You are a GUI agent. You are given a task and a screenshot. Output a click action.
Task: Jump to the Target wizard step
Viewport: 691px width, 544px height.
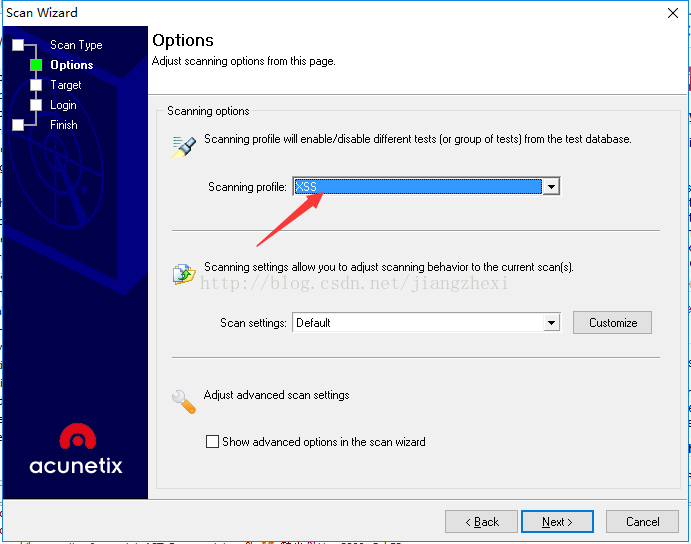(x=66, y=85)
